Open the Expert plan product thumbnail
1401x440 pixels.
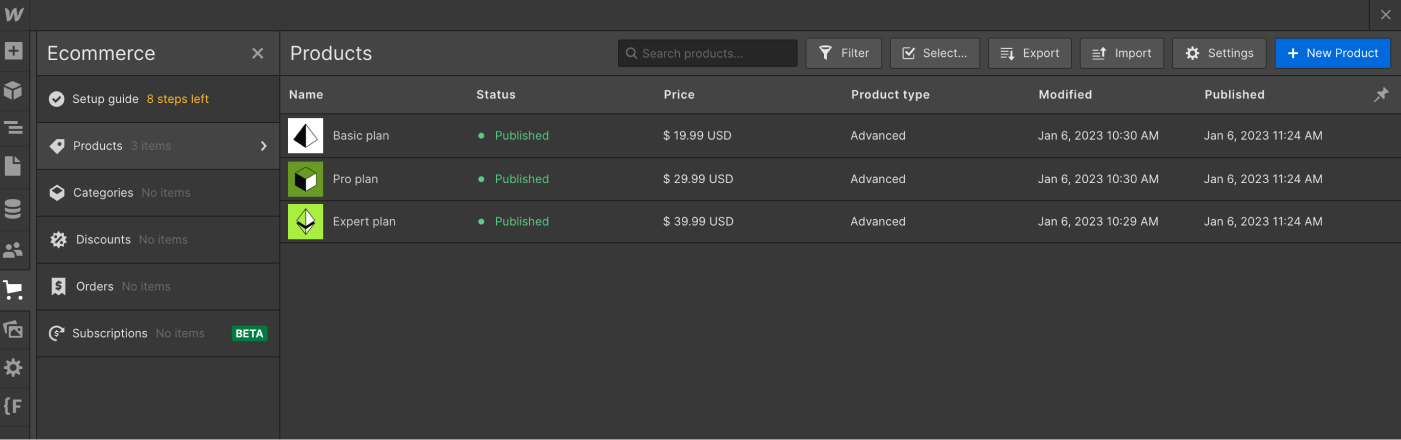(x=305, y=221)
